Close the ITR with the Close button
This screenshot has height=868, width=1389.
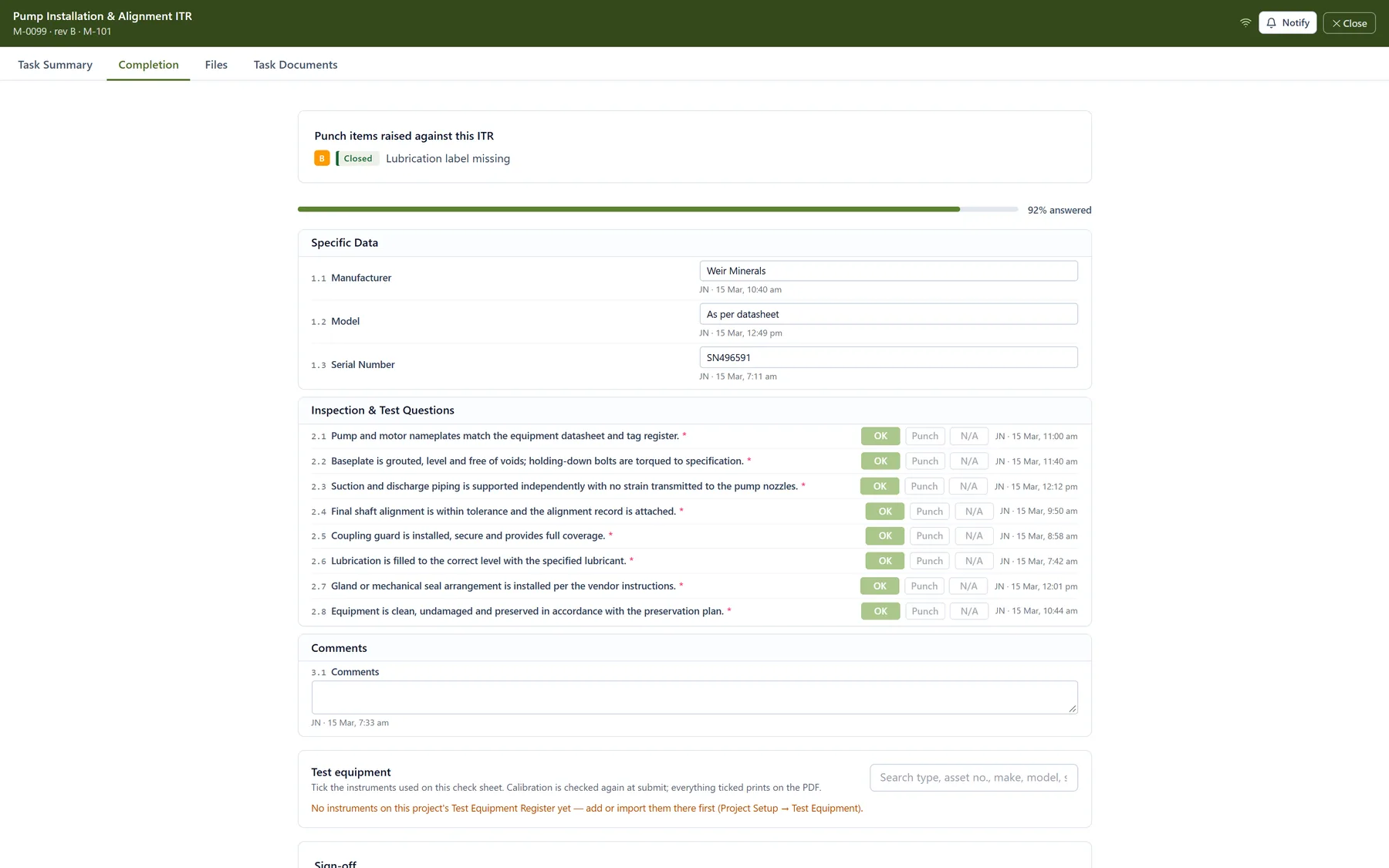(1349, 23)
